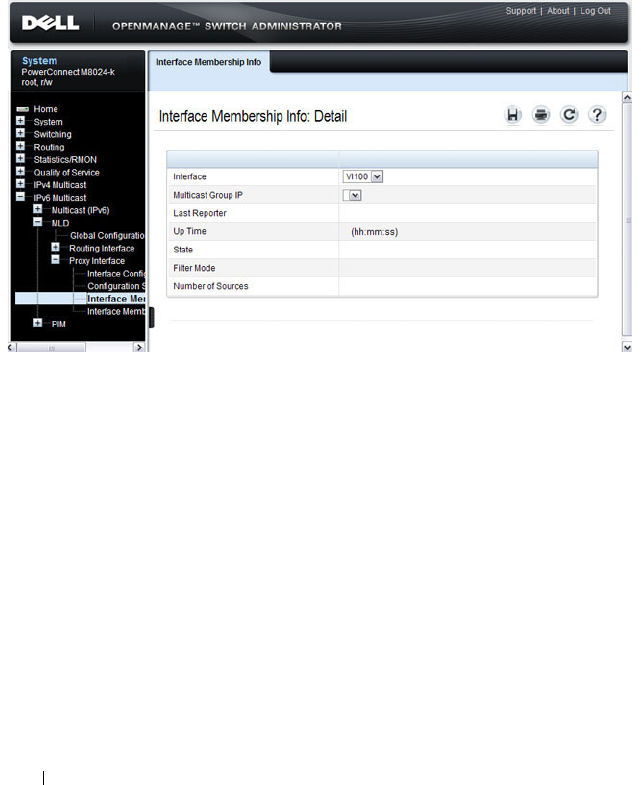Select System in the navigation tree
The width and height of the screenshot is (641, 785).
point(48,122)
